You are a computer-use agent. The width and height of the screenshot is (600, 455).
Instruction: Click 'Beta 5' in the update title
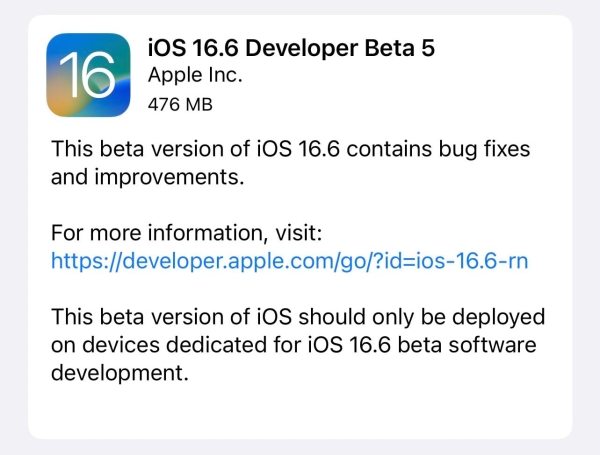(x=399, y=48)
